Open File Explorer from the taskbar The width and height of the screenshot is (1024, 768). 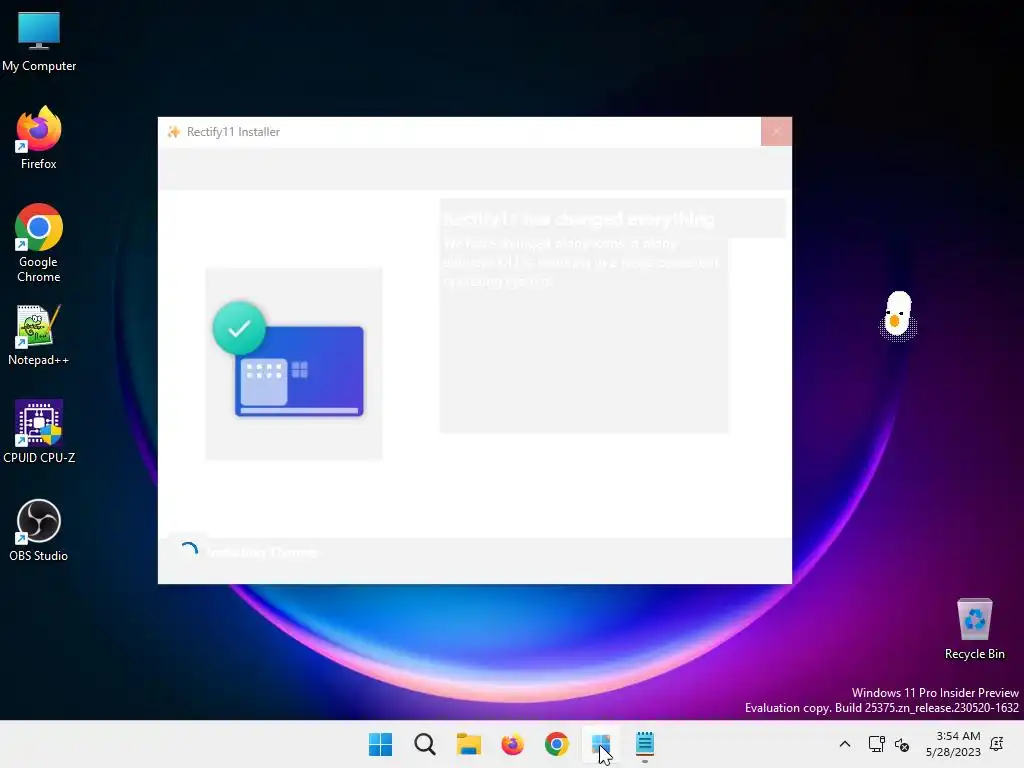tap(468, 744)
